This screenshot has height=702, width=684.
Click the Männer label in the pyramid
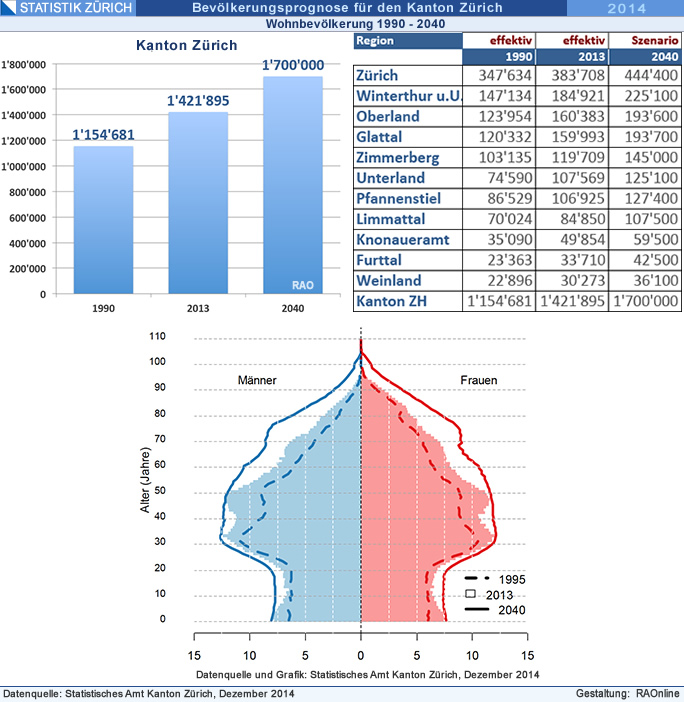257,381
